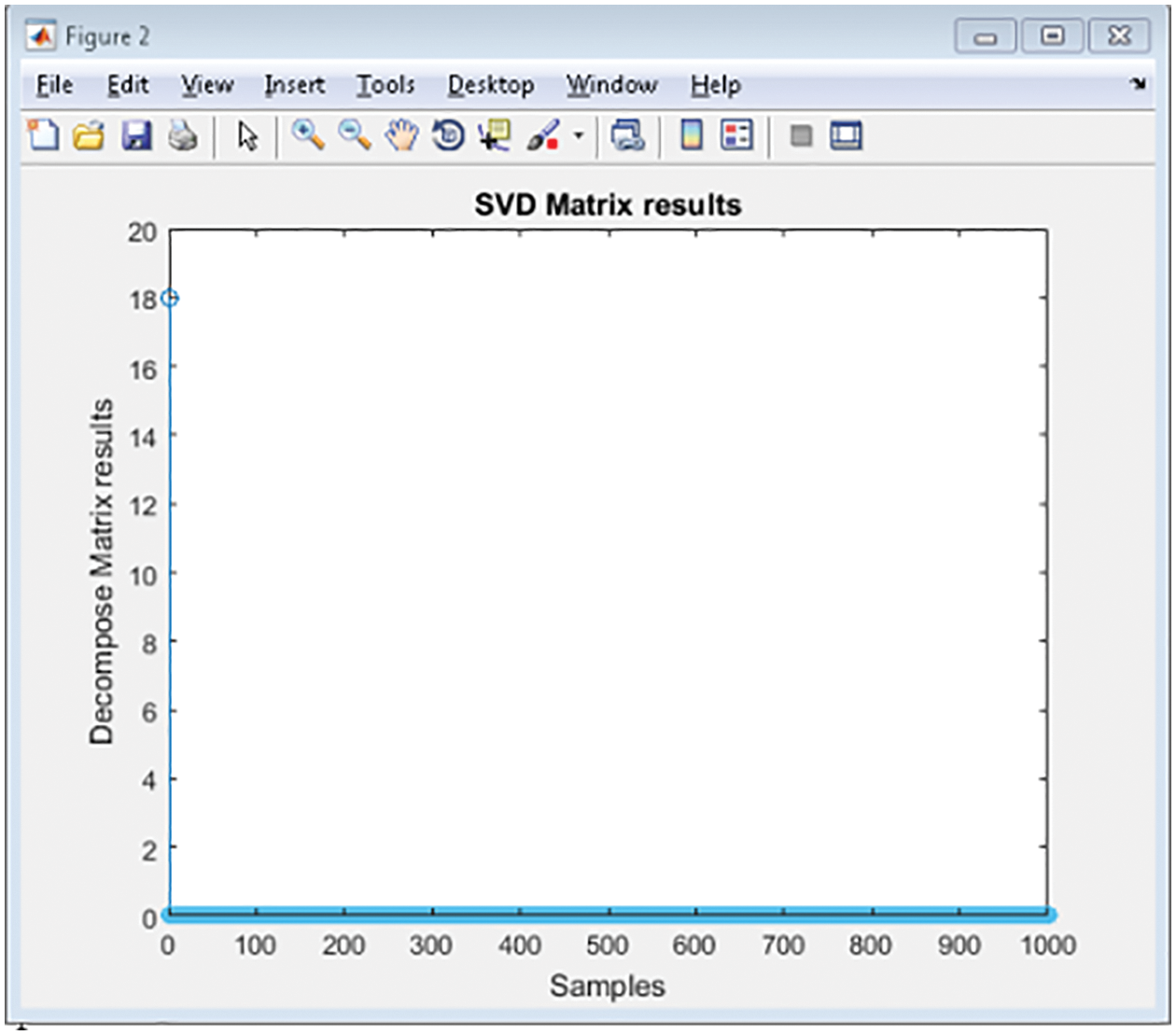Expand the brush color dropdown arrow

click(x=579, y=136)
